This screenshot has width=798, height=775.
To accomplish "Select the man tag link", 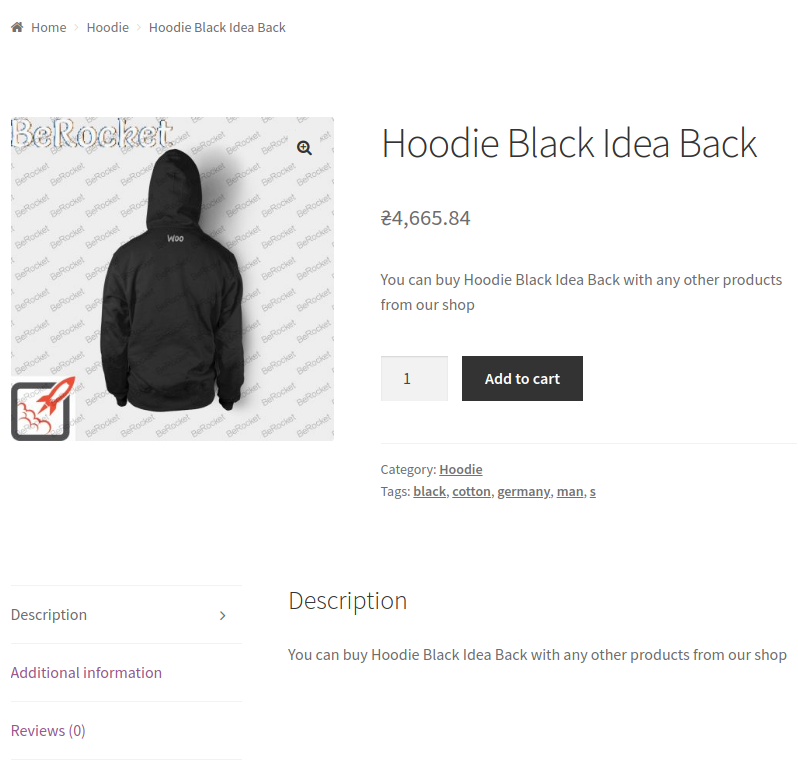I will coord(570,492).
